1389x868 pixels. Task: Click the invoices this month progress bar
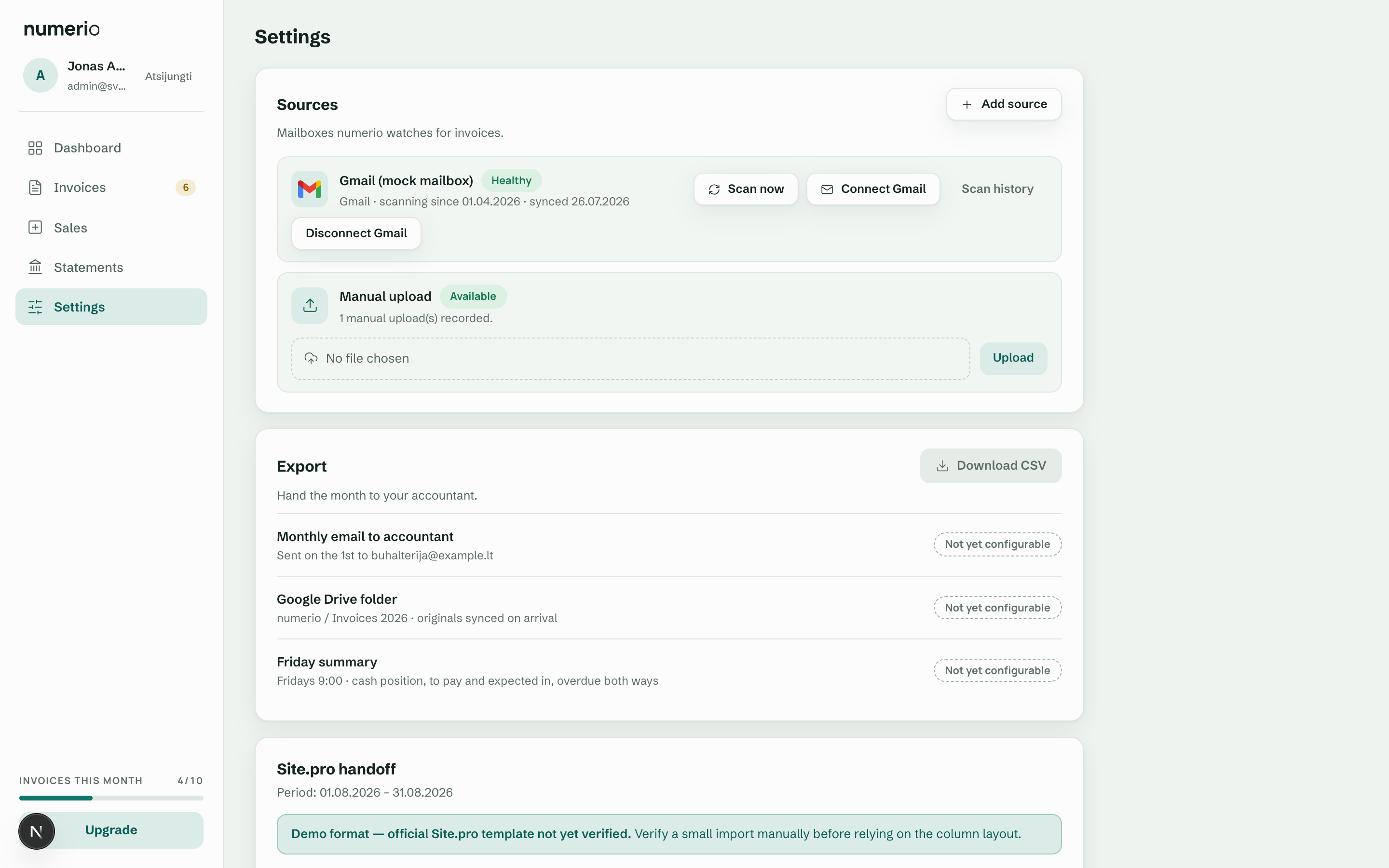[111, 798]
